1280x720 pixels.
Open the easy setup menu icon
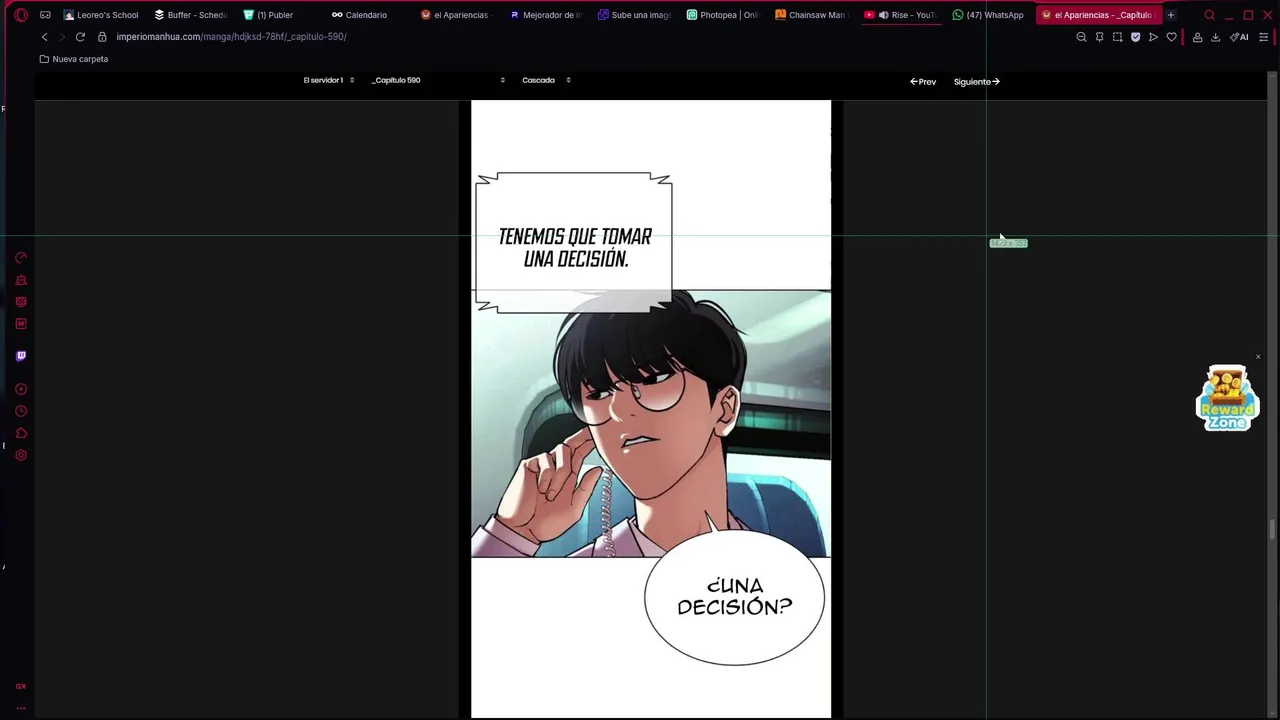1264,37
